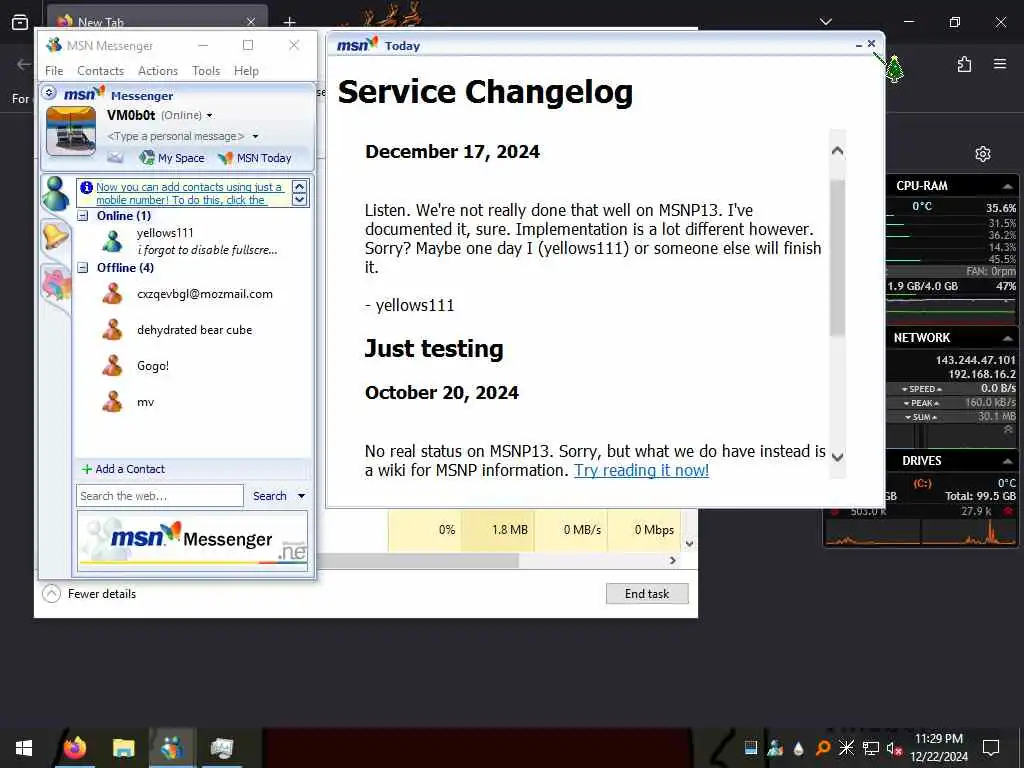
Task: Open File Explorer from the taskbar
Action: coord(123,748)
